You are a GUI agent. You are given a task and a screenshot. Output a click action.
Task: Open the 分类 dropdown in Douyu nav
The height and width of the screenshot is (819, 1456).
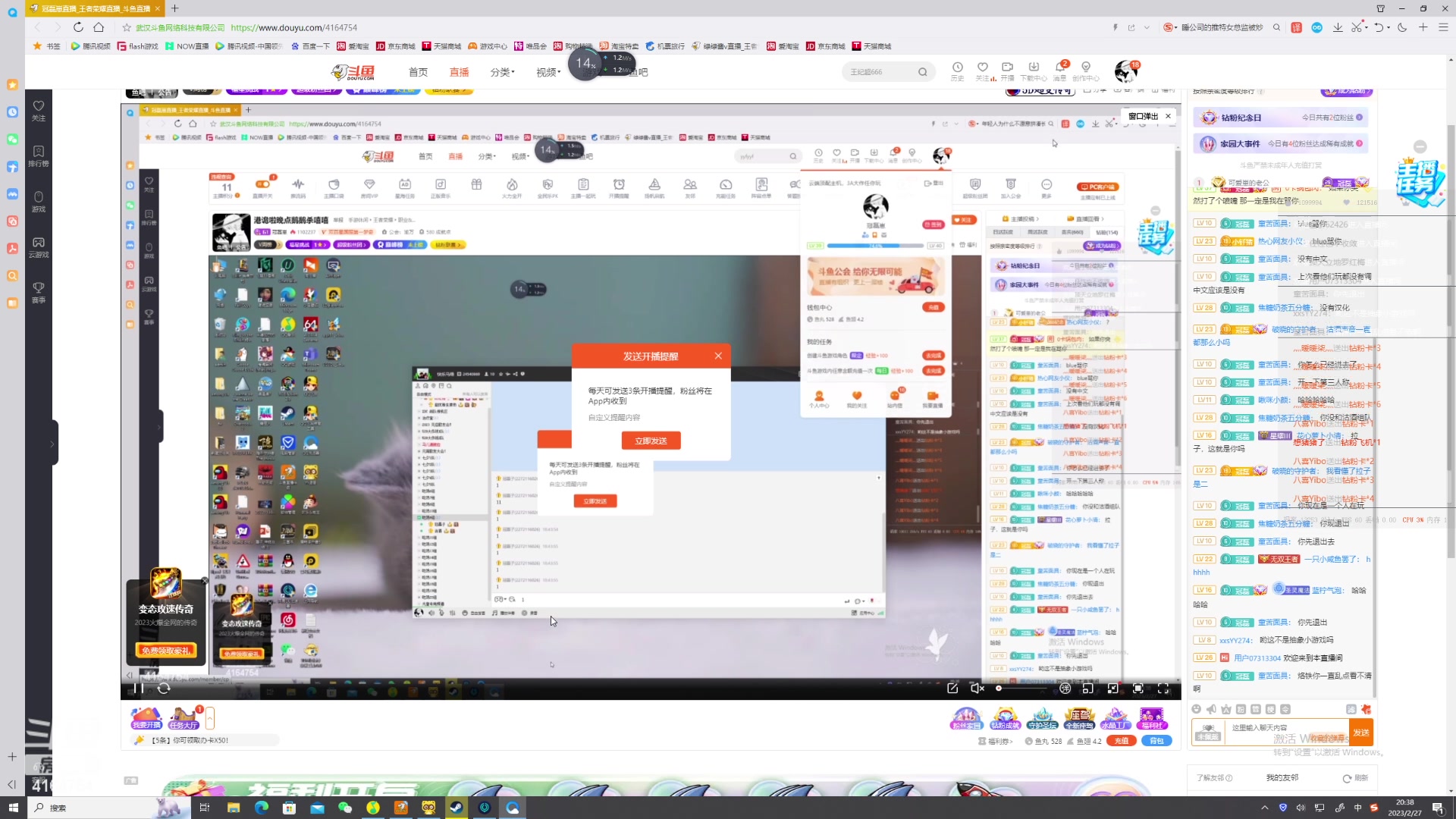tap(502, 72)
